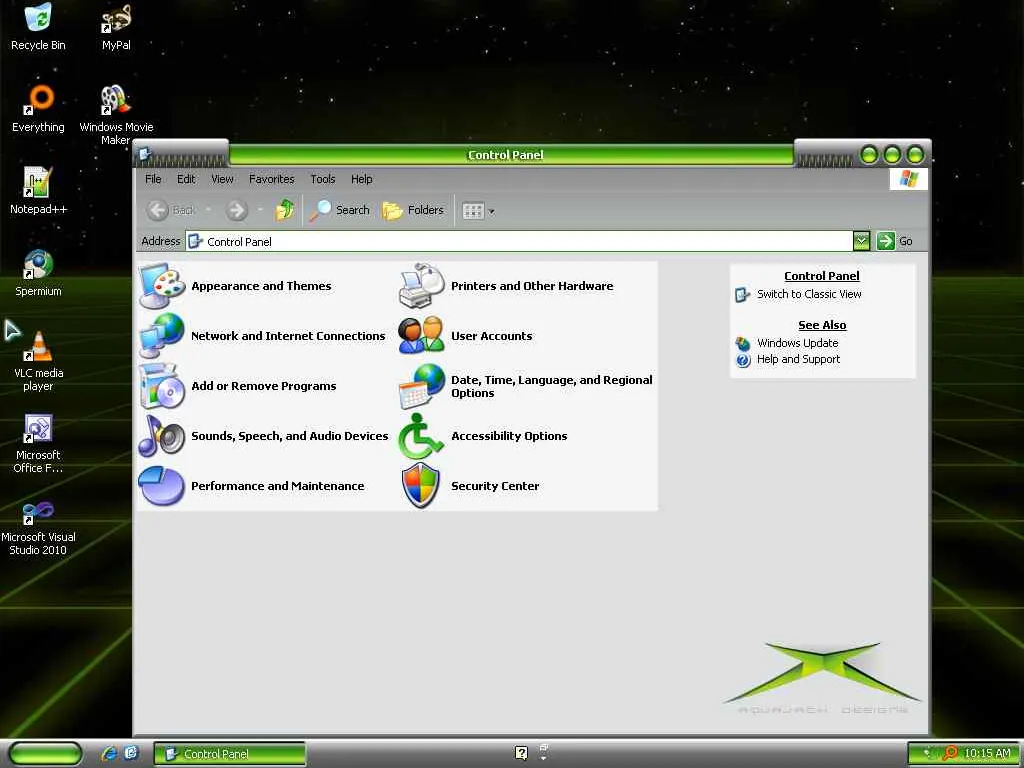Open Sounds, Speech, and Audio Devices icon
The image size is (1024, 768).
(x=162, y=436)
